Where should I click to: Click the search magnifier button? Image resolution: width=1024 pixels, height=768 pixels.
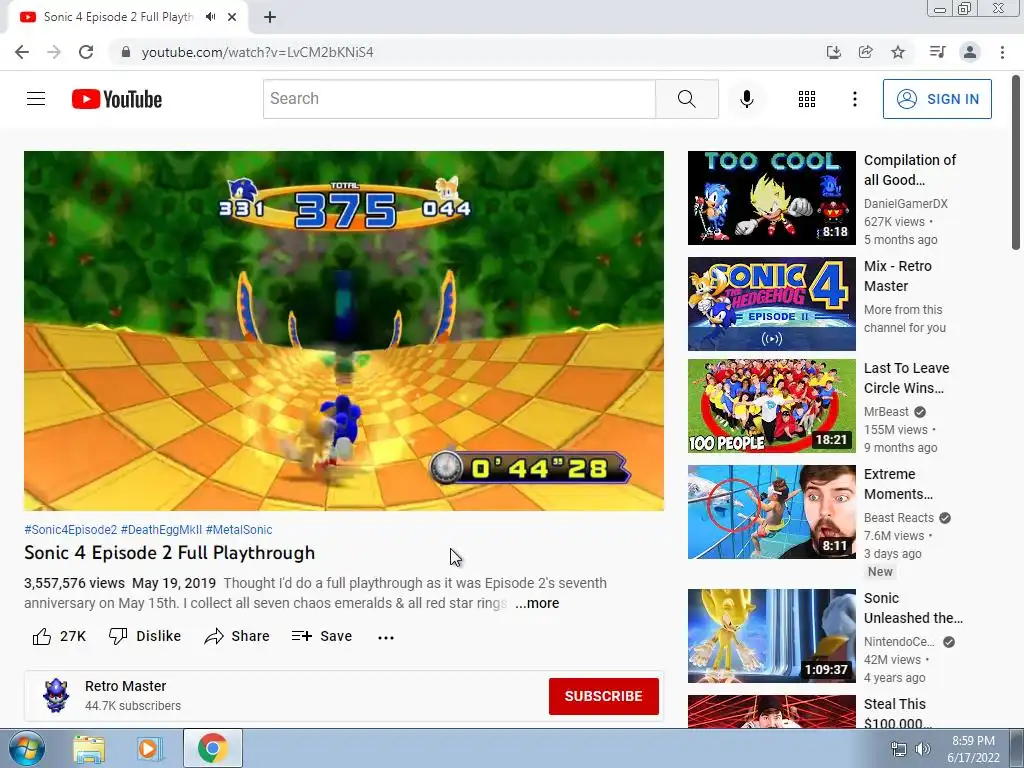pyautogui.click(x=686, y=99)
